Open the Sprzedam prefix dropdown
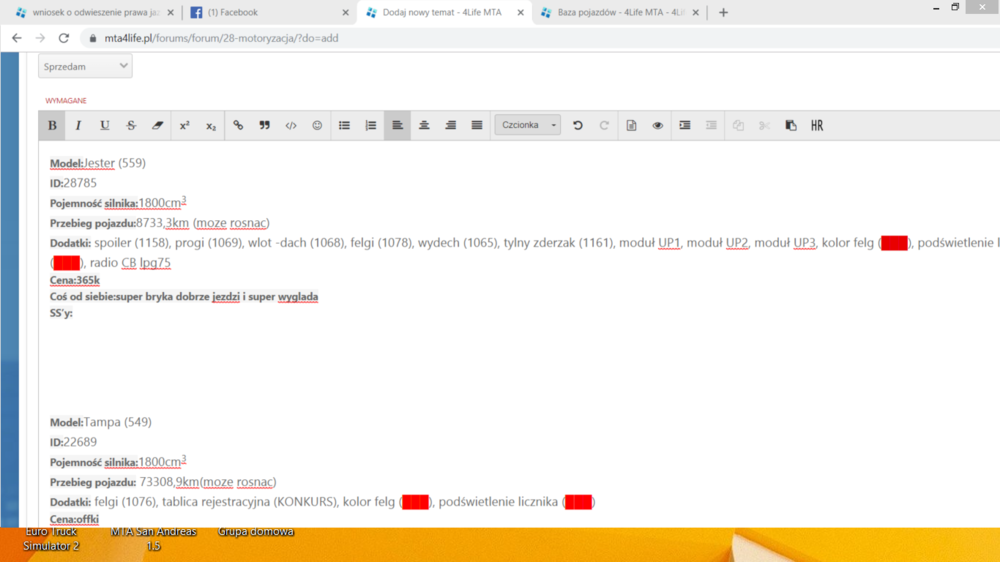Screen dimensions: 1000x562 [85, 66]
